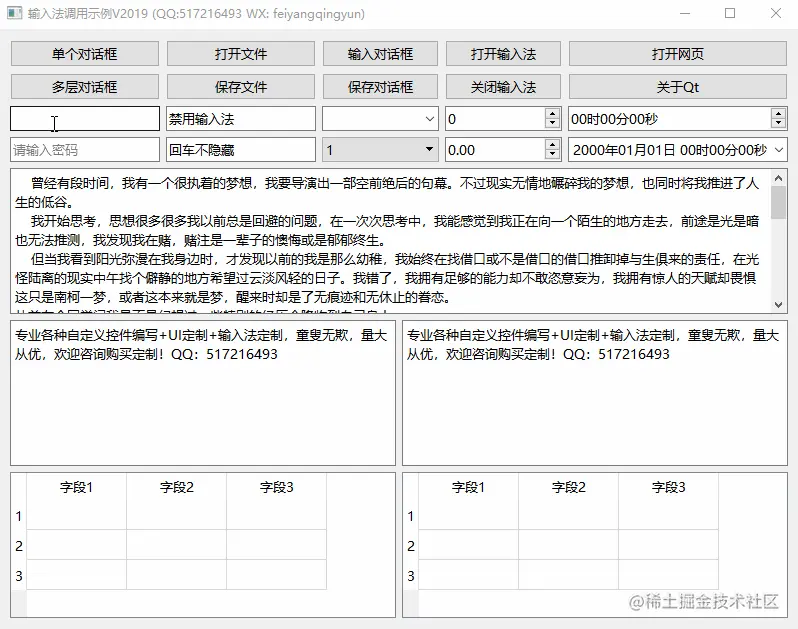This screenshot has height=629, width=798.
Task: Select 关闭输入法 button
Action: [x=503, y=87]
